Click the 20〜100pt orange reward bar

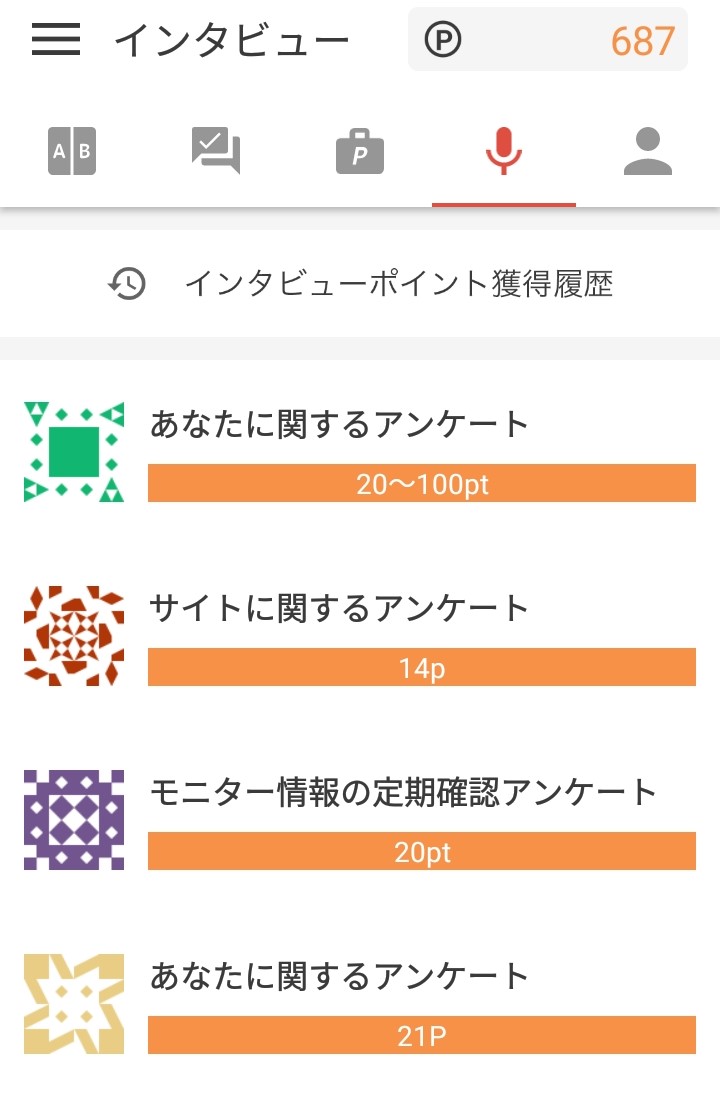coord(421,484)
